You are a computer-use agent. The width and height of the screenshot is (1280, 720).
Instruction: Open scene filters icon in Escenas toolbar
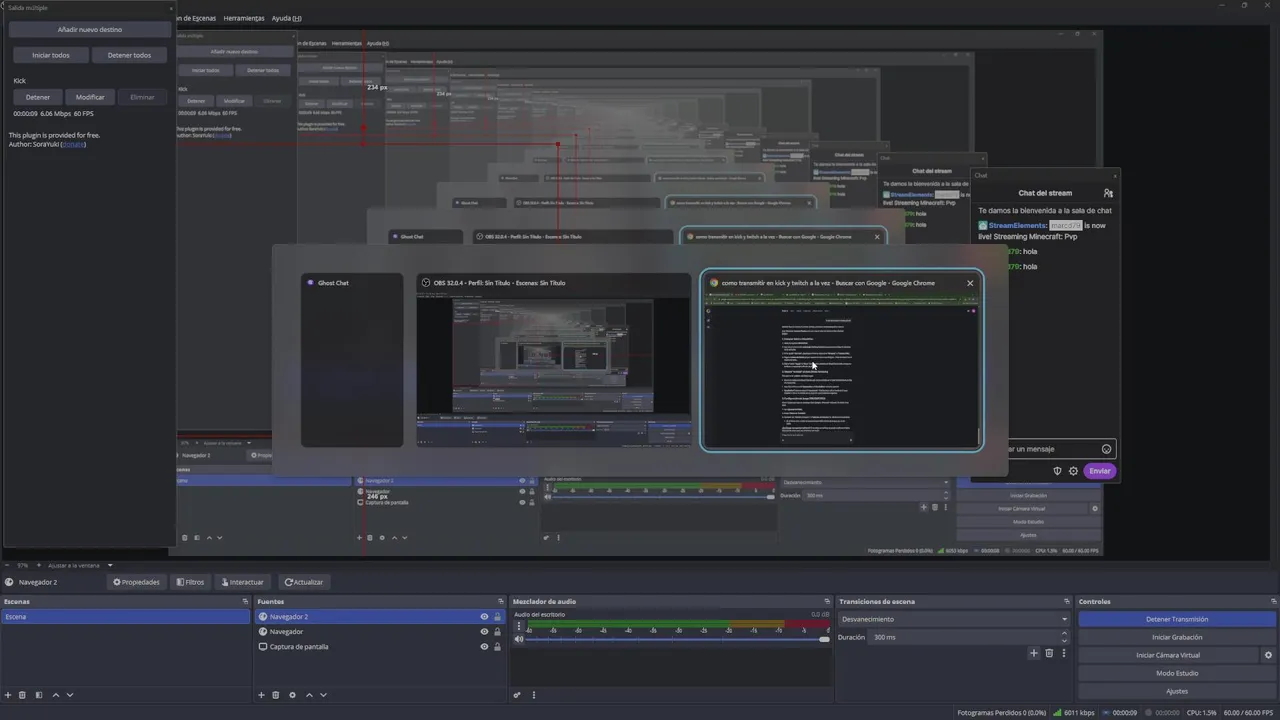tap(39, 695)
